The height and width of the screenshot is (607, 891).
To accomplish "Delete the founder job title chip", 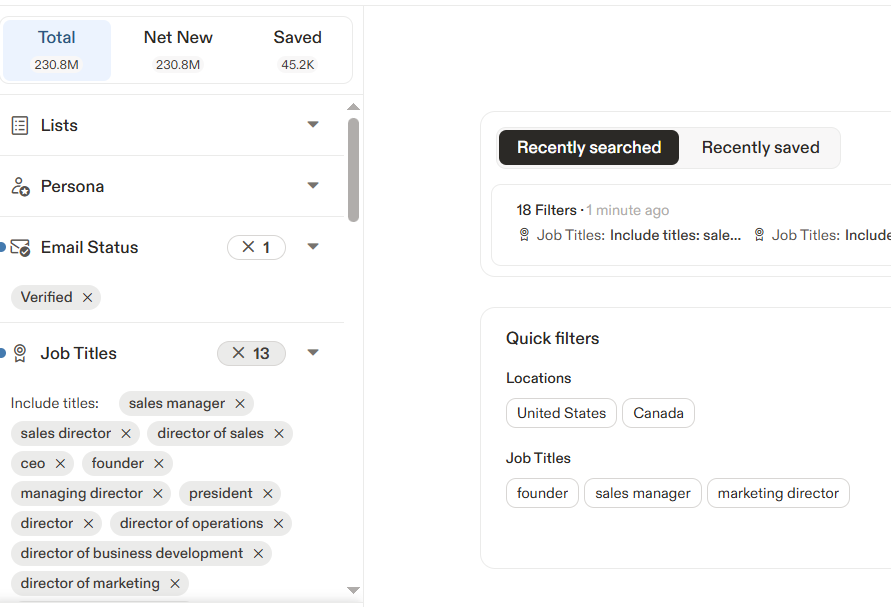I will 159,464.
